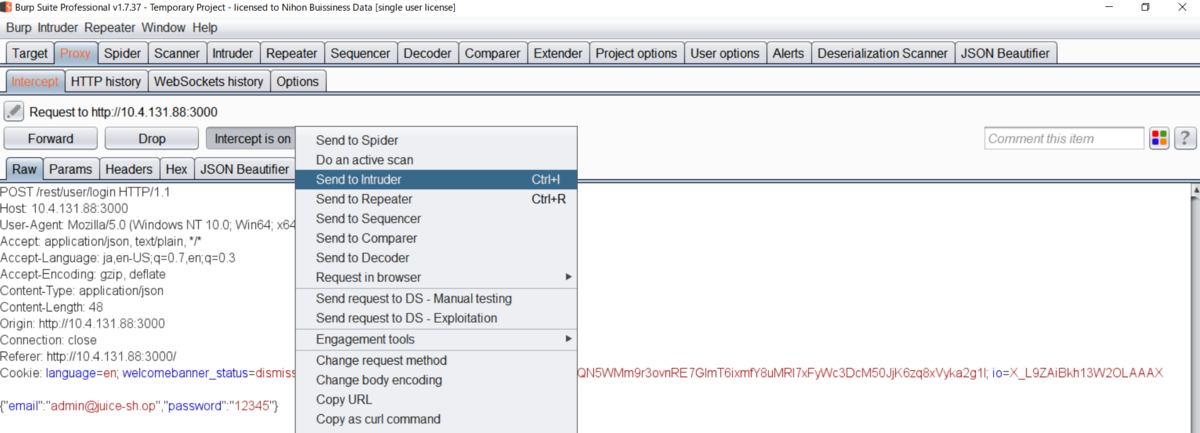
Task: Open the Repeater menu in menu bar
Action: tap(110, 28)
